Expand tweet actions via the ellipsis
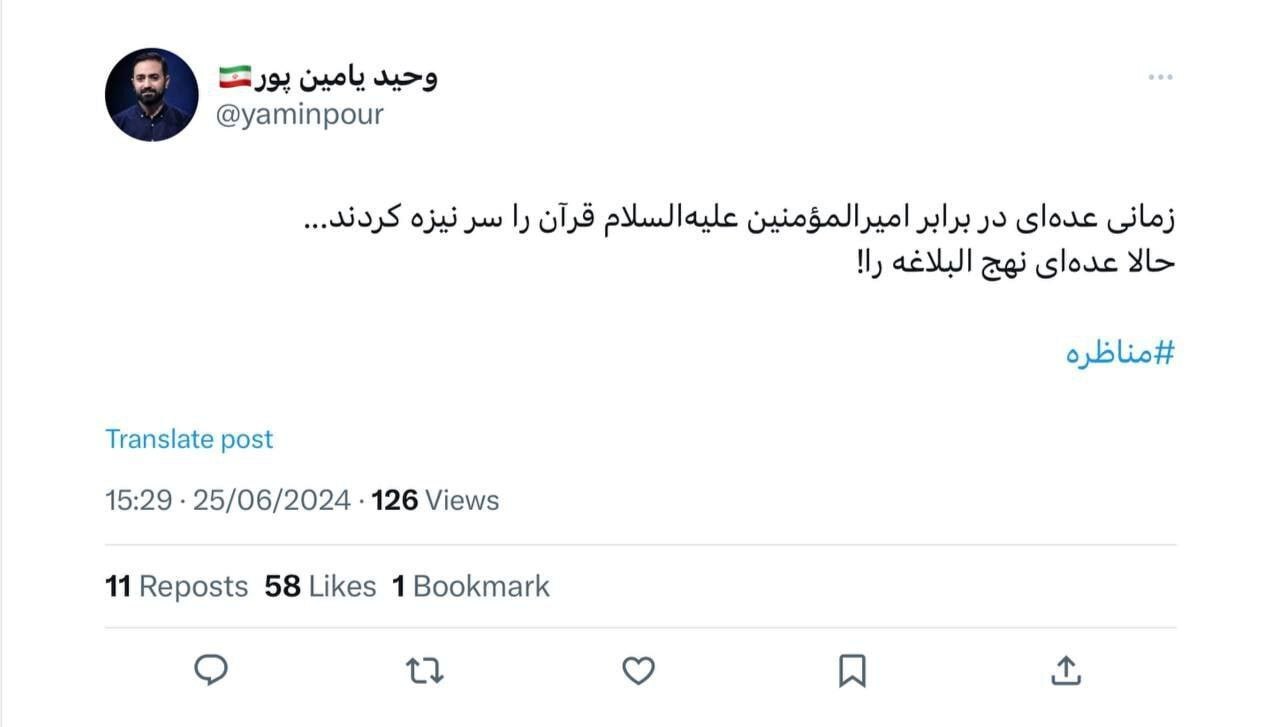Viewport: 1280px width, 727px height. (x=1161, y=77)
